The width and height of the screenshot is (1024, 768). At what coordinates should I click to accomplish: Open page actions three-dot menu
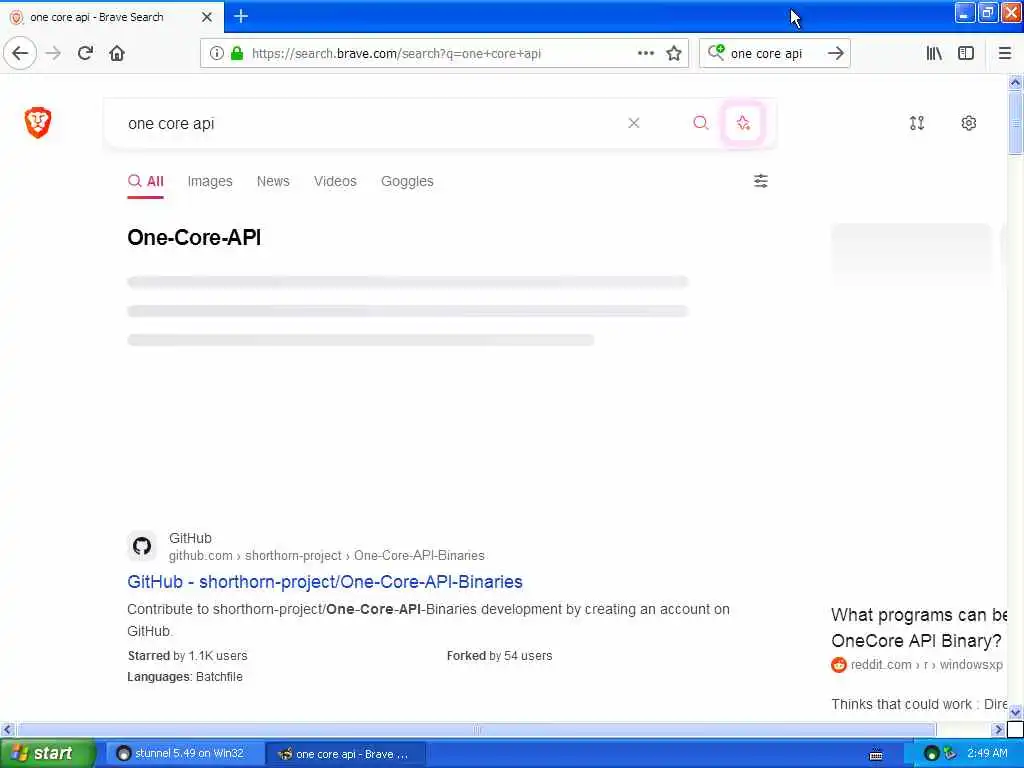[645, 54]
